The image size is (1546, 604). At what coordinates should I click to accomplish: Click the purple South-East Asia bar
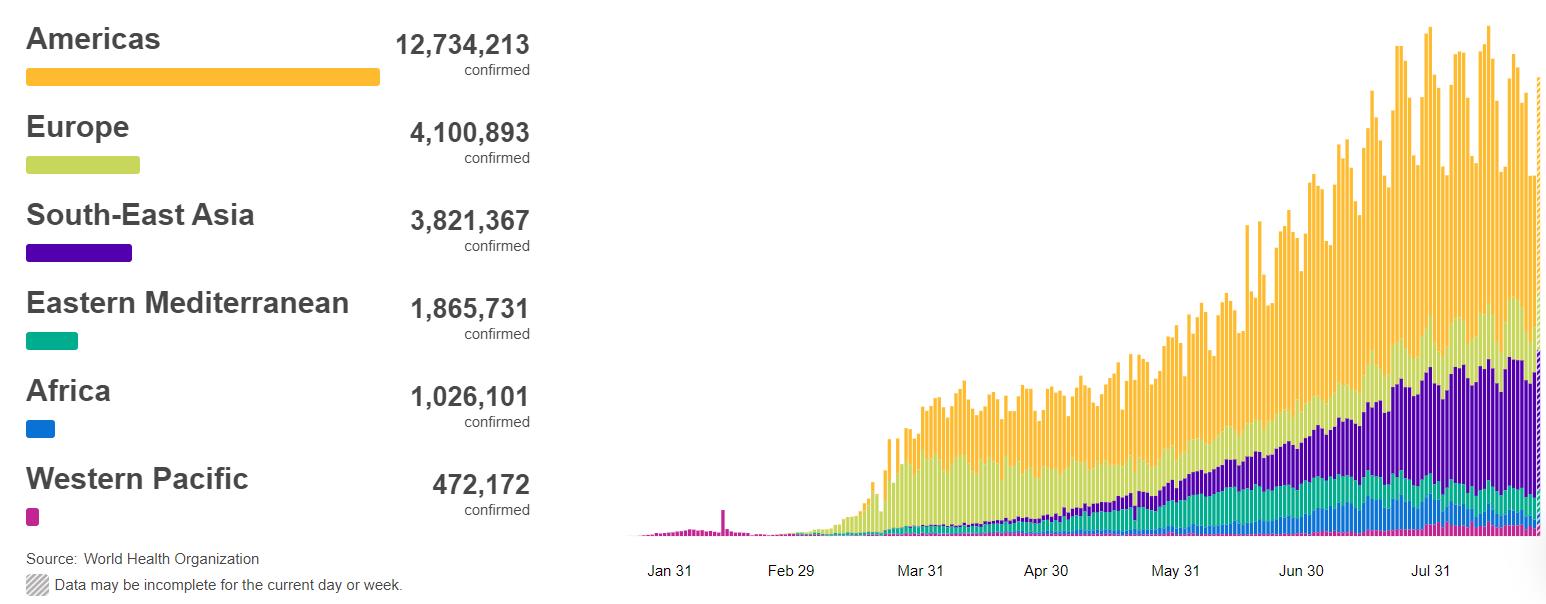(79, 253)
